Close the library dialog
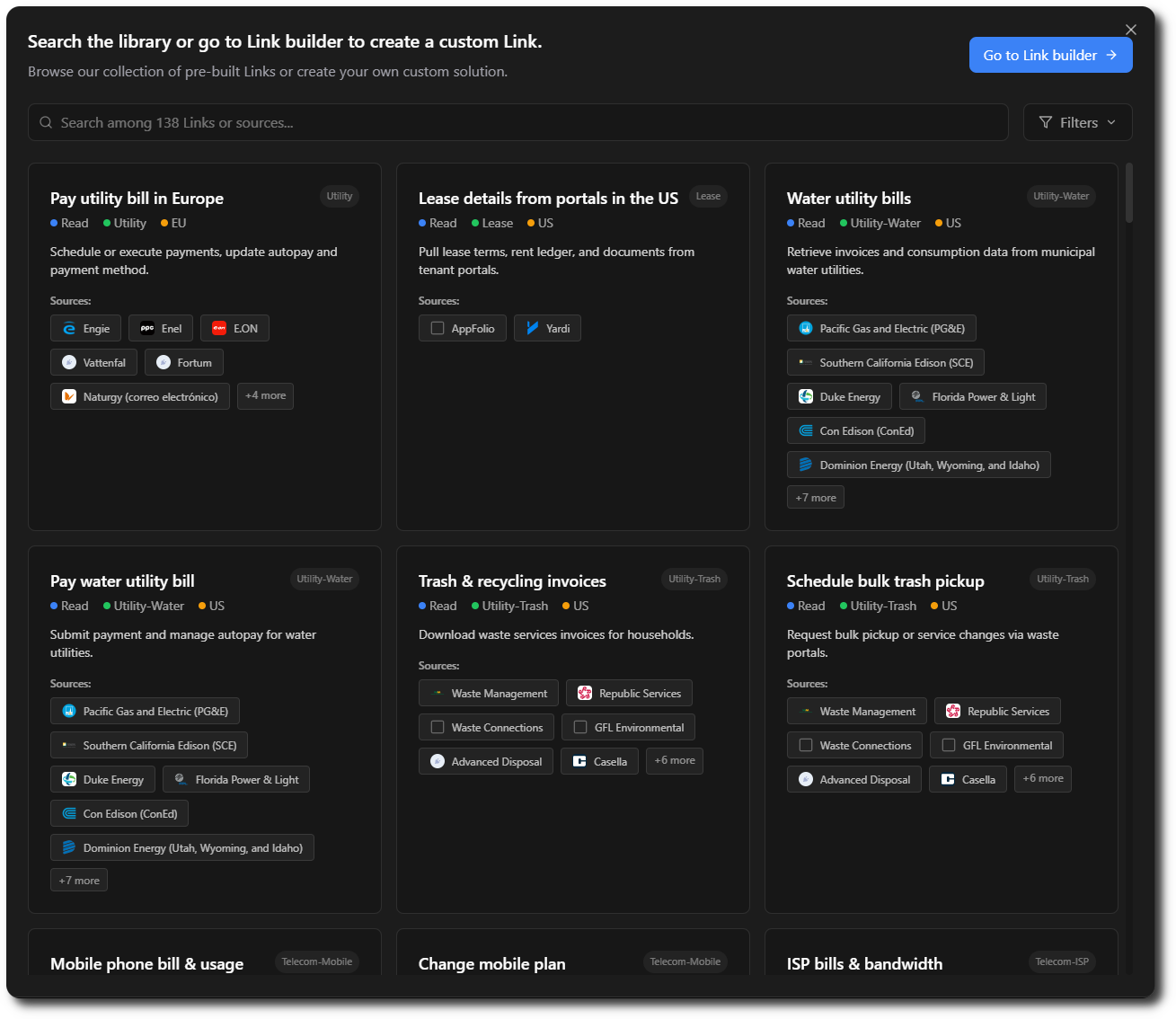Image resolution: width=1176 pixels, height=1019 pixels. tap(1131, 30)
